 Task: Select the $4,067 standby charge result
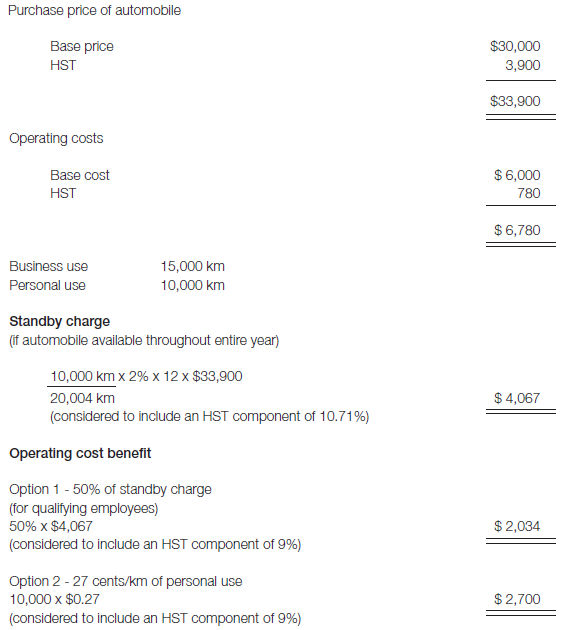[x=517, y=398]
